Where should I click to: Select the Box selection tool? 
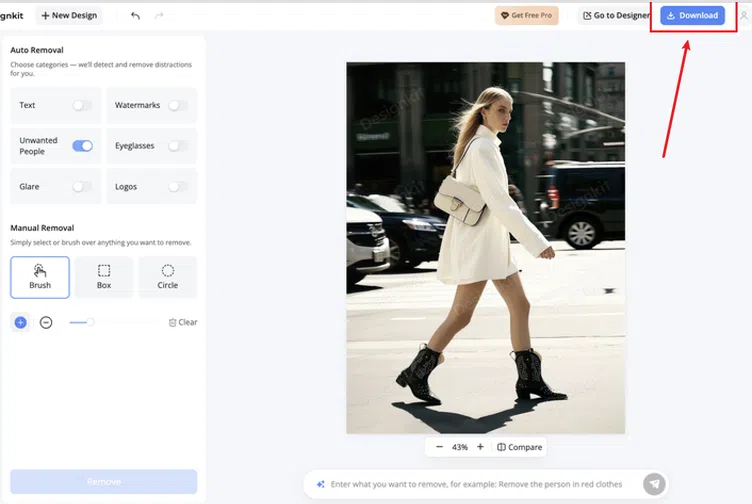(x=104, y=277)
